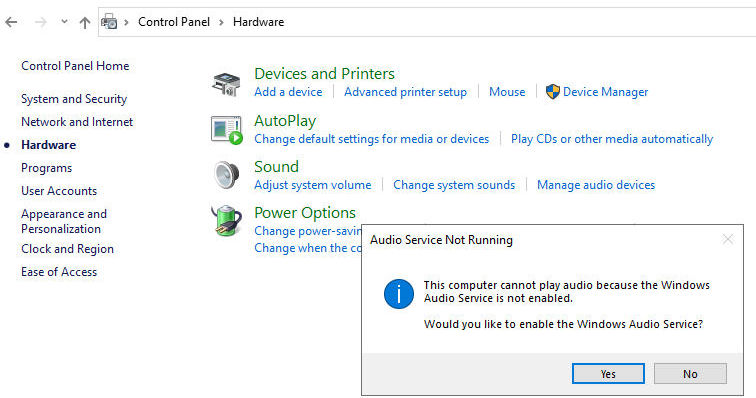Expand chevron between Control Panel and Hardware
Image resolution: width=756 pixels, height=398 pixels.
221,22
